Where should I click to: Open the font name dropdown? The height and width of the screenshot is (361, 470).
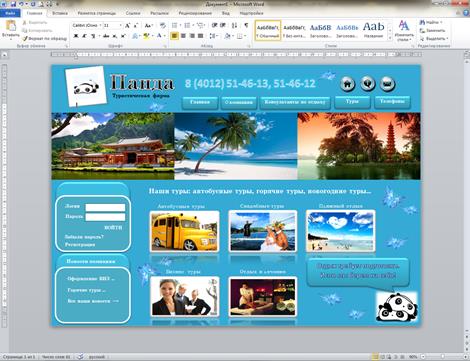(100, 25)
